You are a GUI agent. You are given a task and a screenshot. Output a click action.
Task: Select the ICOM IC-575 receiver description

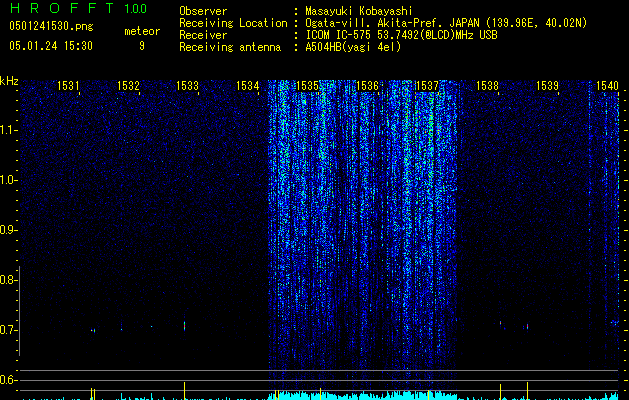[401, 35]
